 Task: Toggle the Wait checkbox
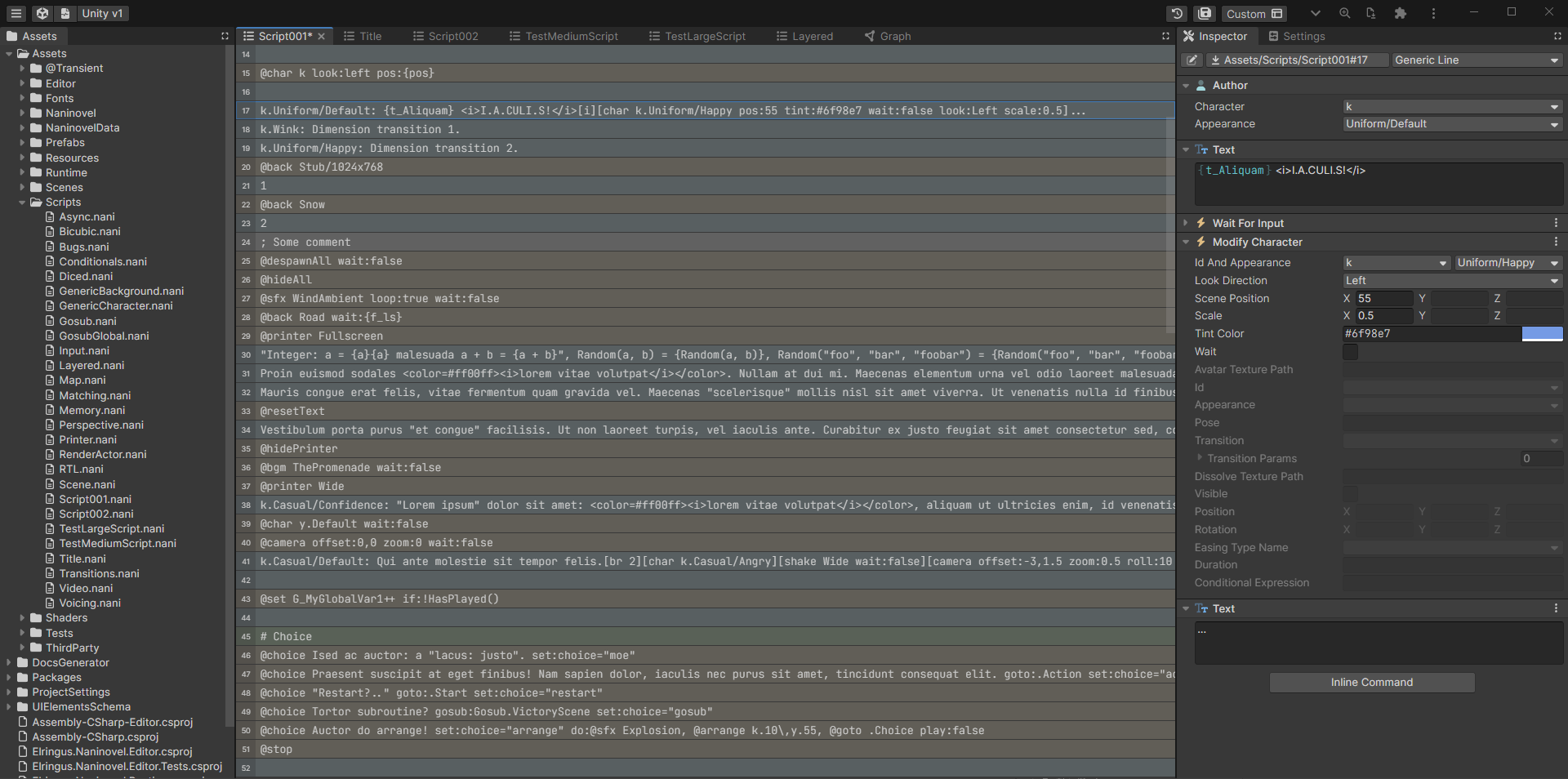point(1350,352)
